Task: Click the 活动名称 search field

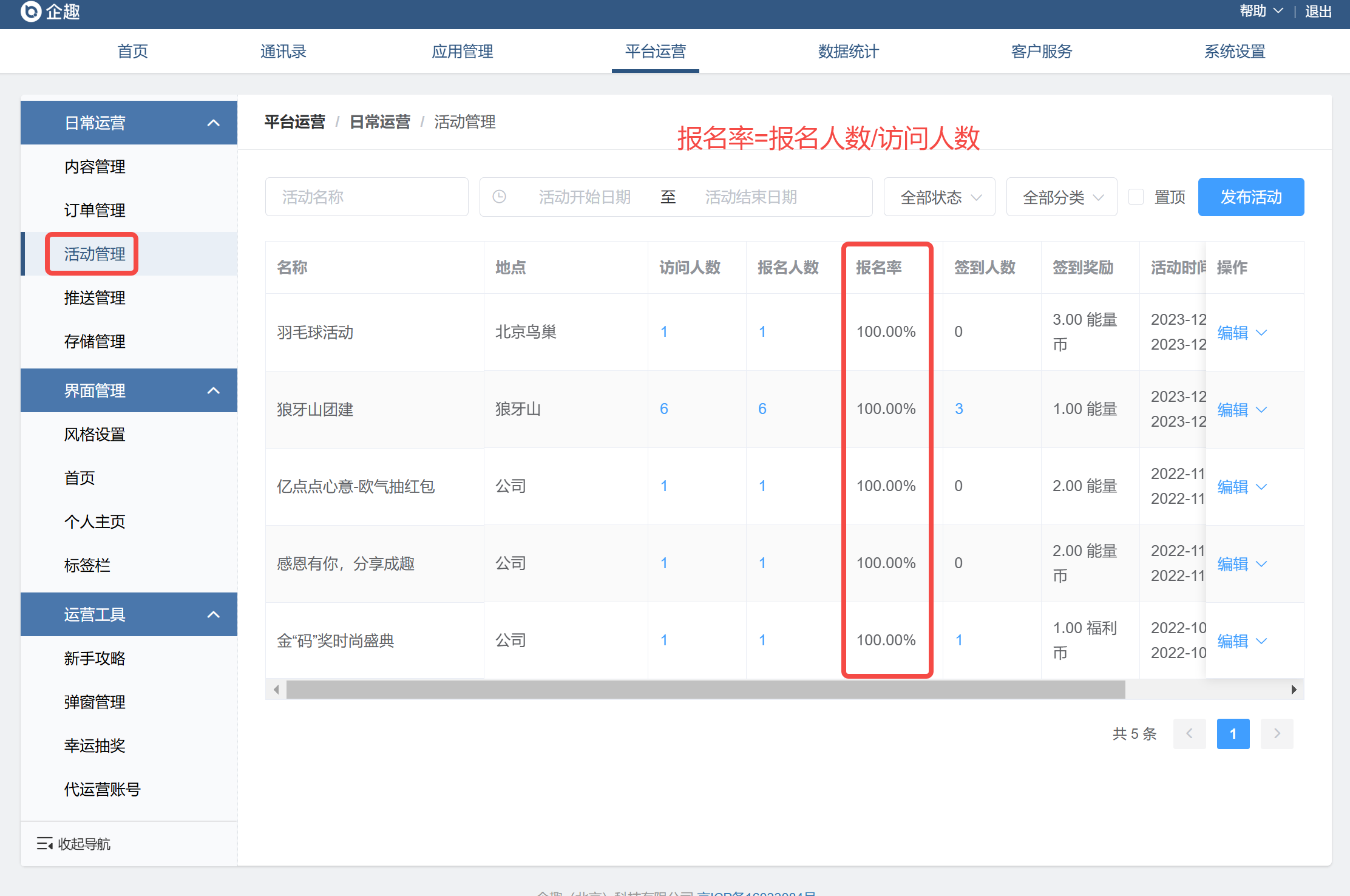Action: pyautogui.click(x=367, y=197)
